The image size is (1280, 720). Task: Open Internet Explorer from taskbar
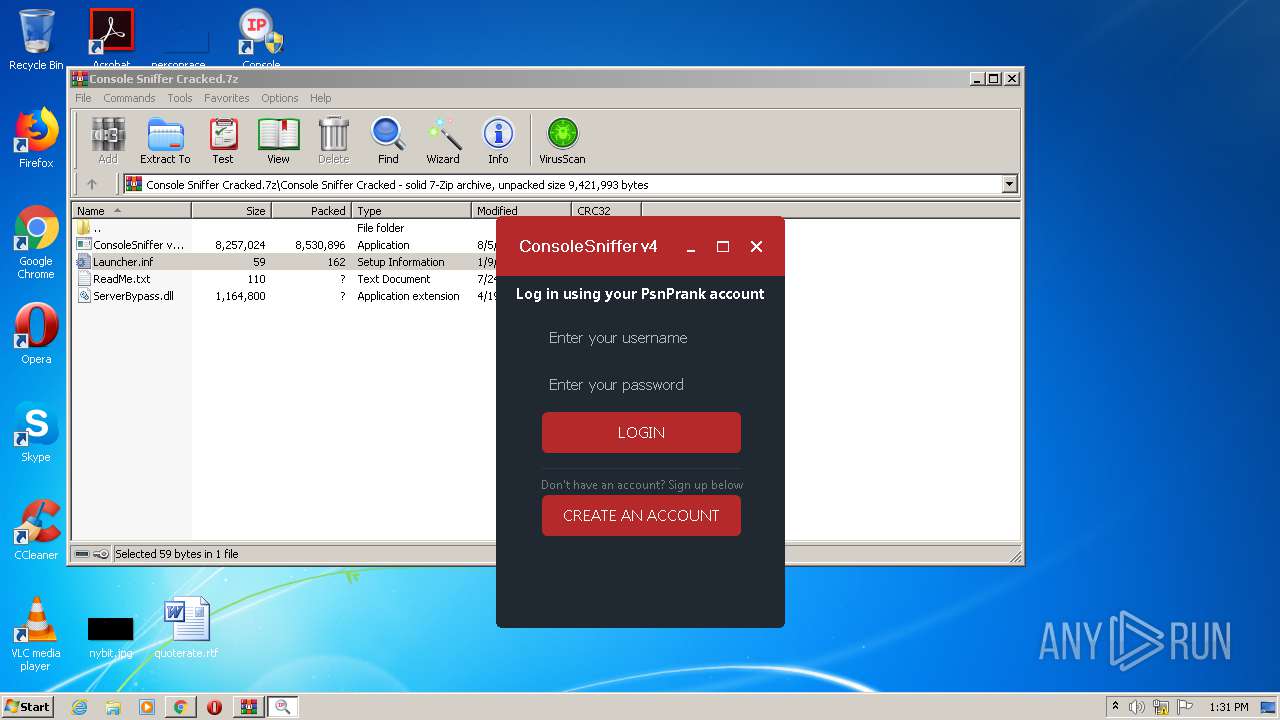click(79, 707)
